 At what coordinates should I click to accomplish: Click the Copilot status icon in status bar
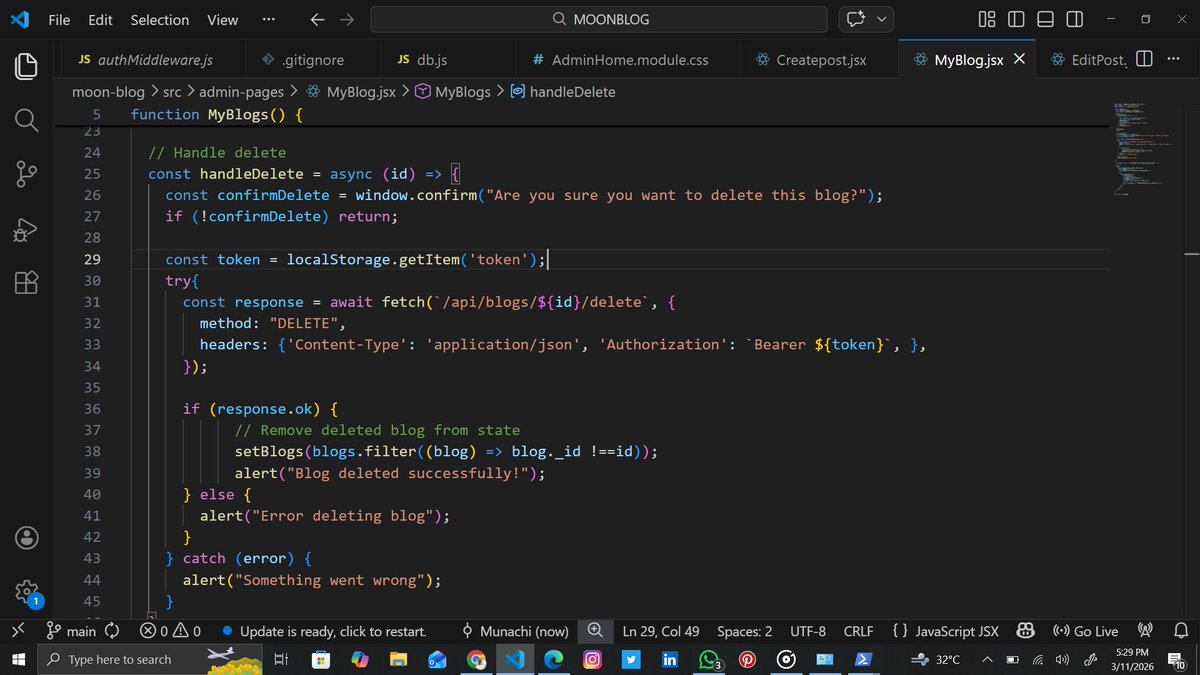tap(1025, 631)
